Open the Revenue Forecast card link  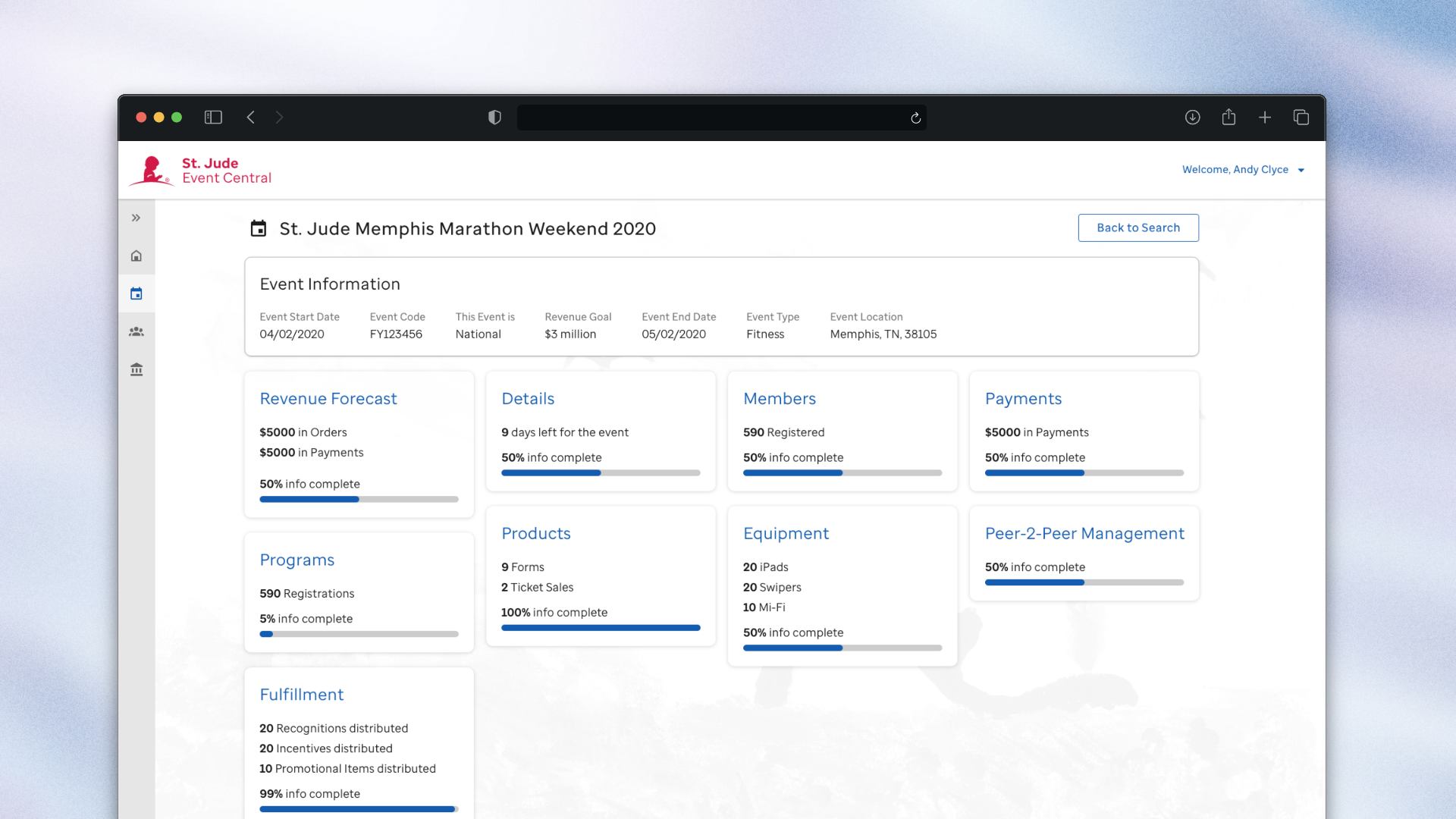coord(328,399)
